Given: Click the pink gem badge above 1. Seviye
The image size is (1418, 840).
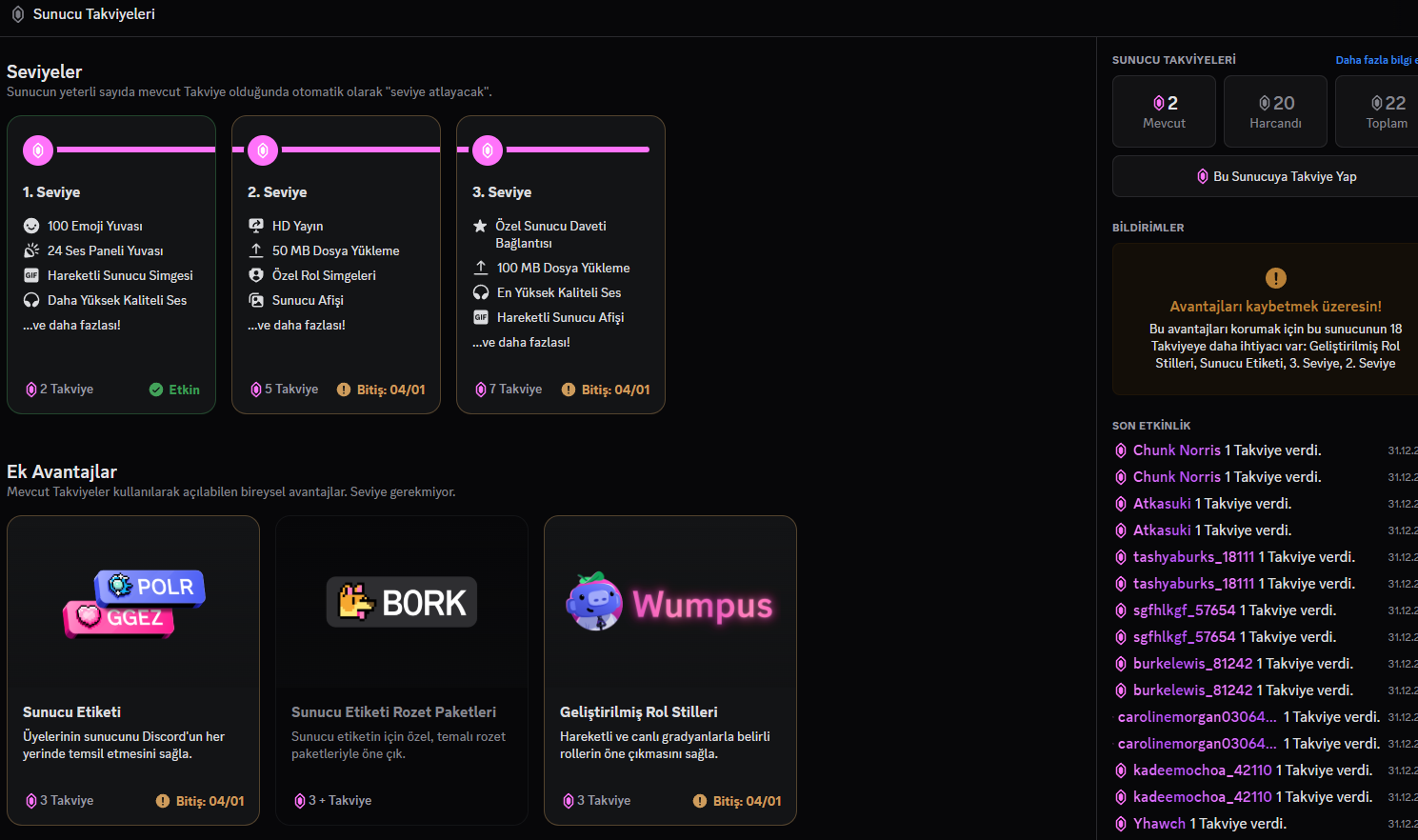Looking at the screenshot, I should point(38,150).
